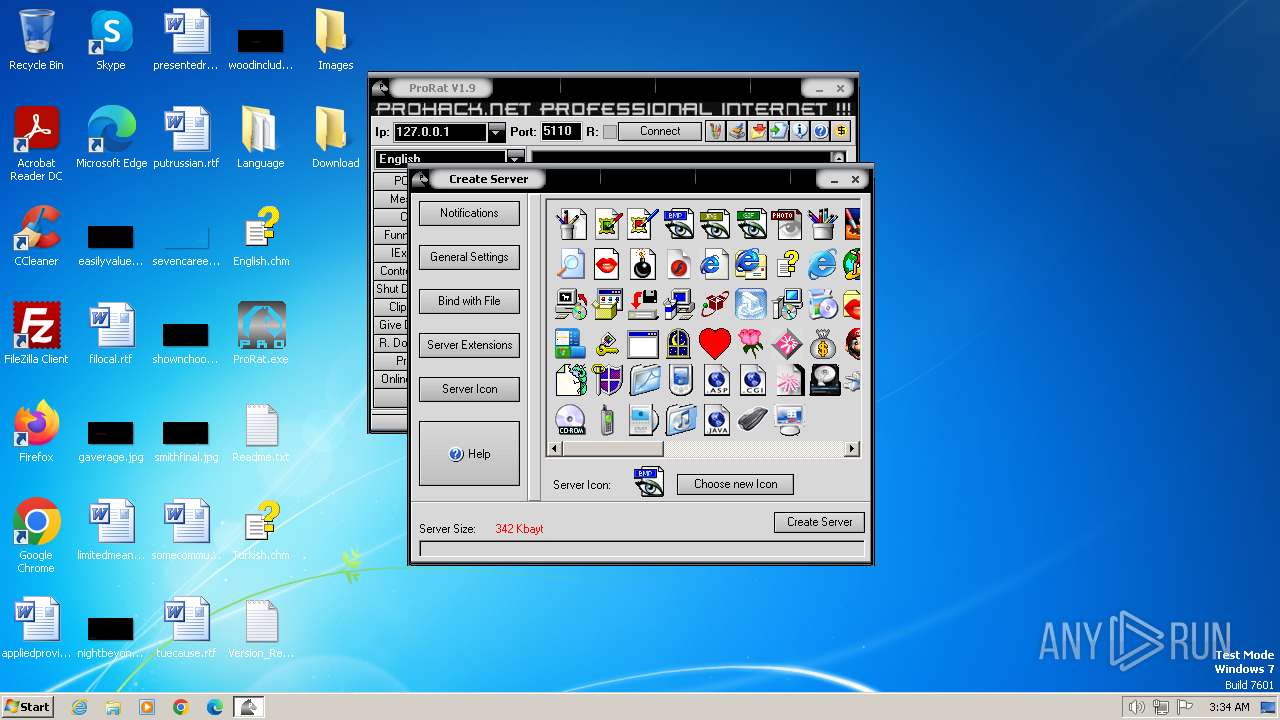Click the 342 Kbayt server size value

(x=519, y=529)
